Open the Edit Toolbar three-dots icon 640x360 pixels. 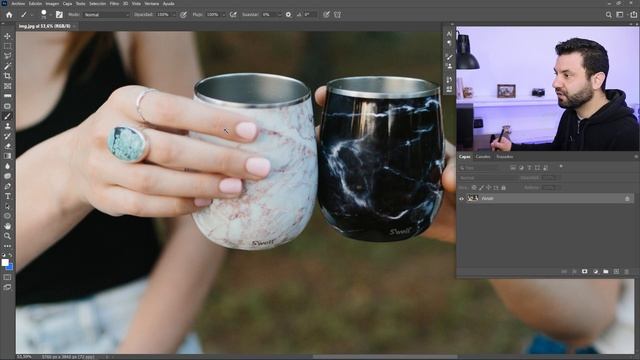point(7,246)
